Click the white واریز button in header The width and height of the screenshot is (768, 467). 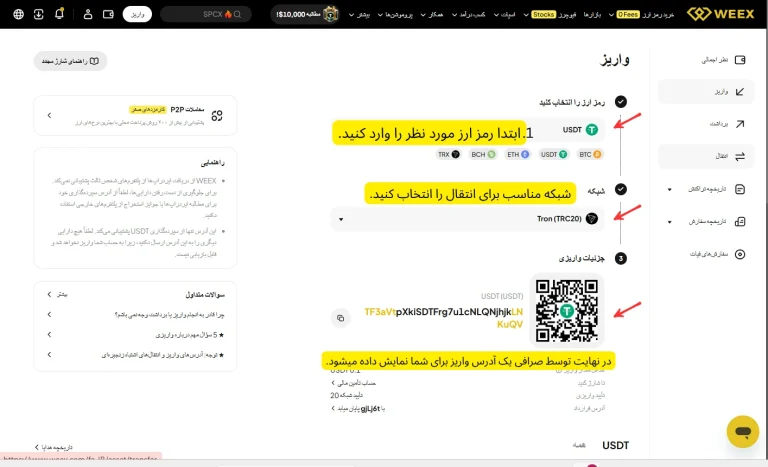(x=137, y=14)
